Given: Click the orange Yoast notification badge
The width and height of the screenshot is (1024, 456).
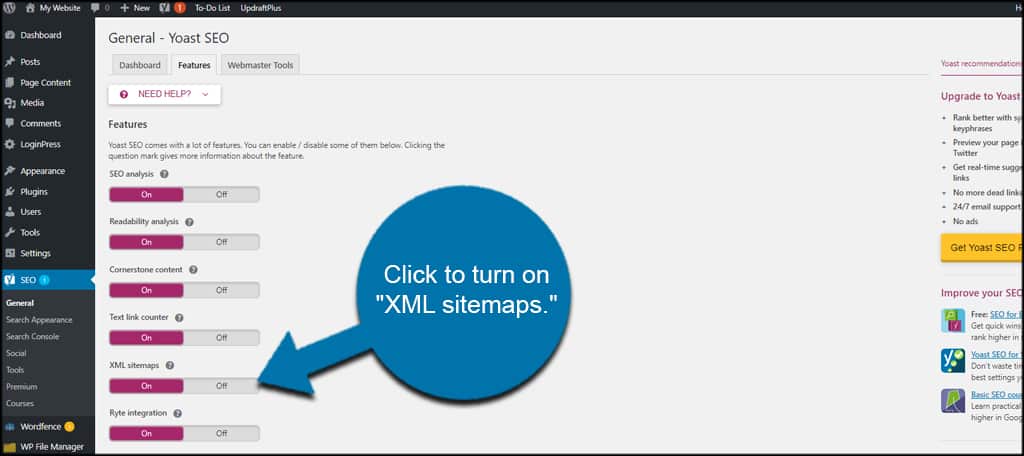Looking at the screenshot, I should (x=180, y=8).
